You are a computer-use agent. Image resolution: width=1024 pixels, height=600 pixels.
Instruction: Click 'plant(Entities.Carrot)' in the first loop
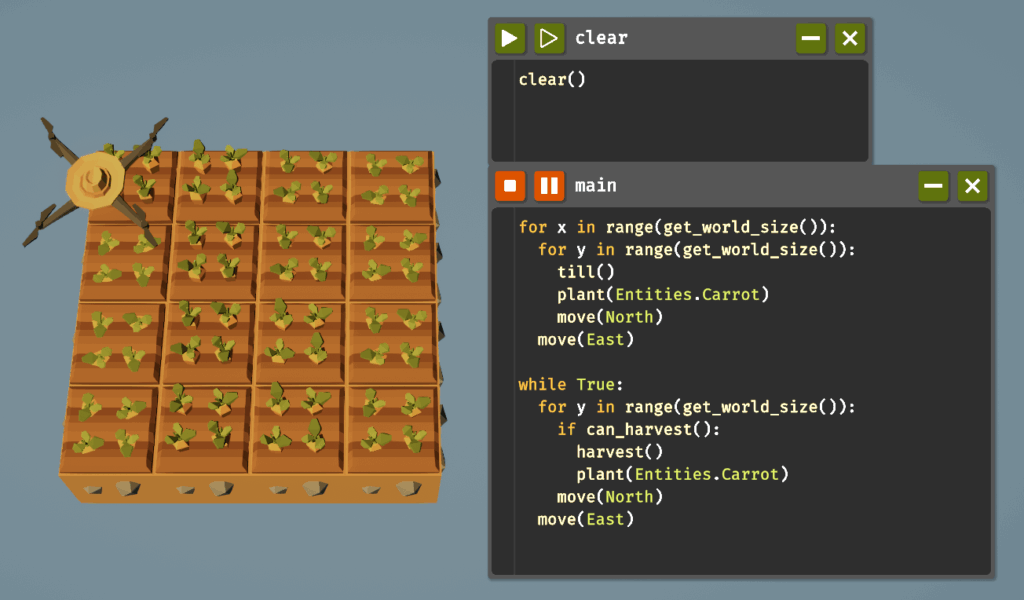[x=664, y=294]
